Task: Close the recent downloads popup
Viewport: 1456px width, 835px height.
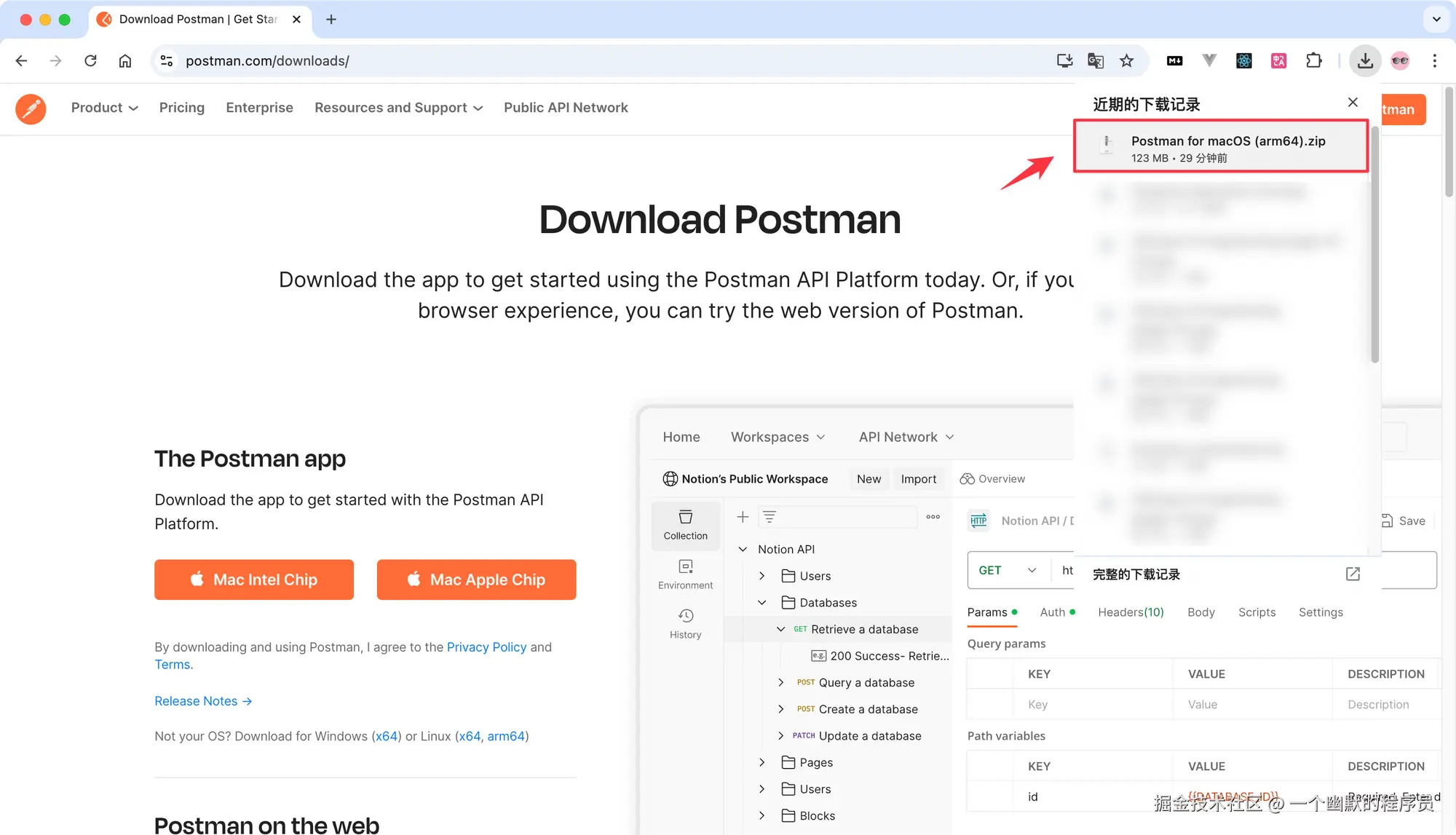Action: [1353, 103]
